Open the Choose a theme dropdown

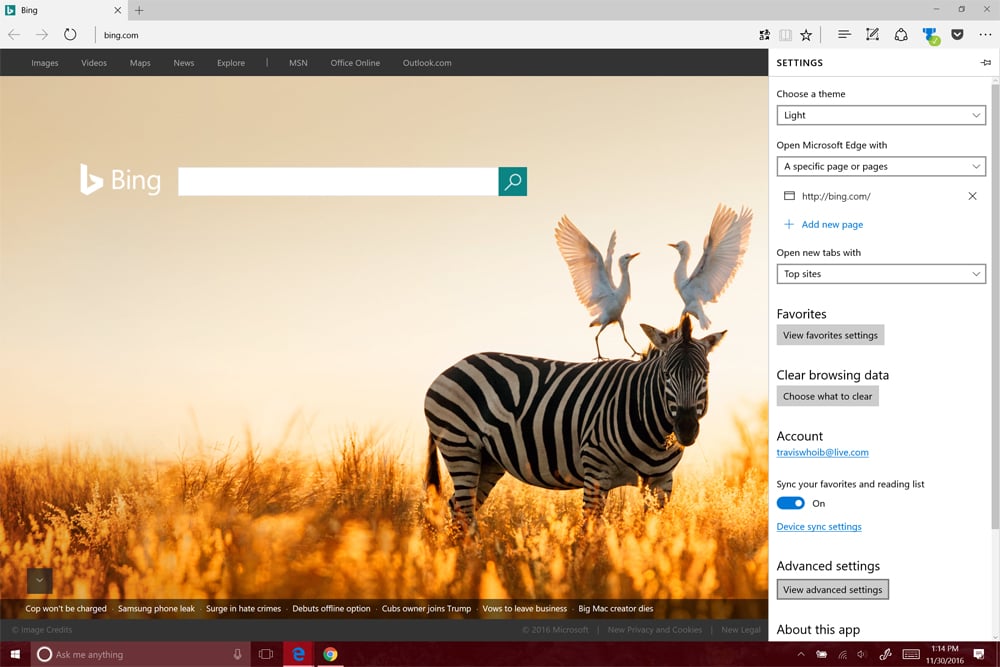point(881,115)
